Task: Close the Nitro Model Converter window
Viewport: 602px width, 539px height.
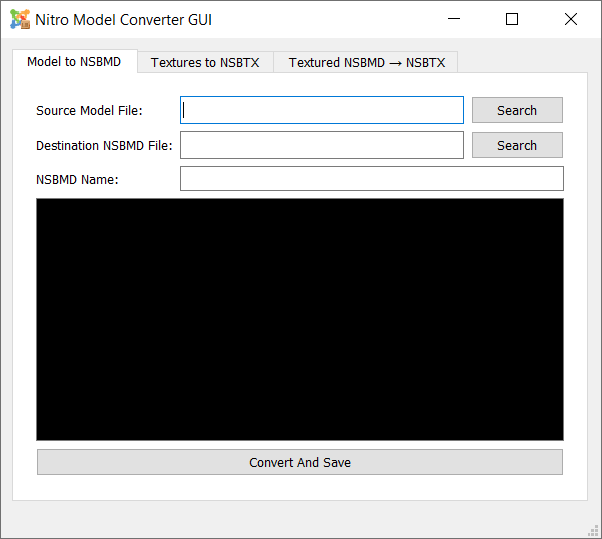Action: pyautogui.click(x=571, y=19)
